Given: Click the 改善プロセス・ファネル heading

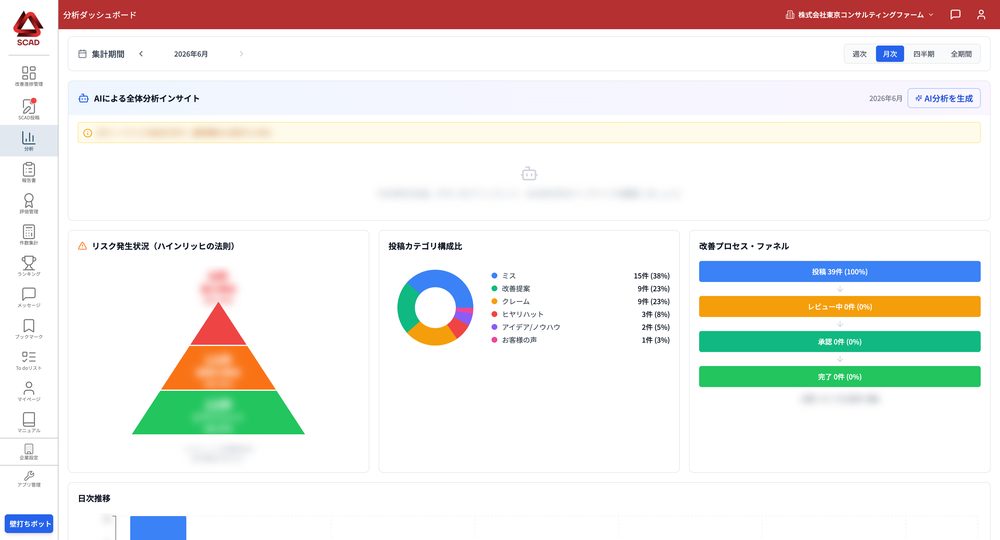Looking at the screenshot, I should click(x=744, y=246).
